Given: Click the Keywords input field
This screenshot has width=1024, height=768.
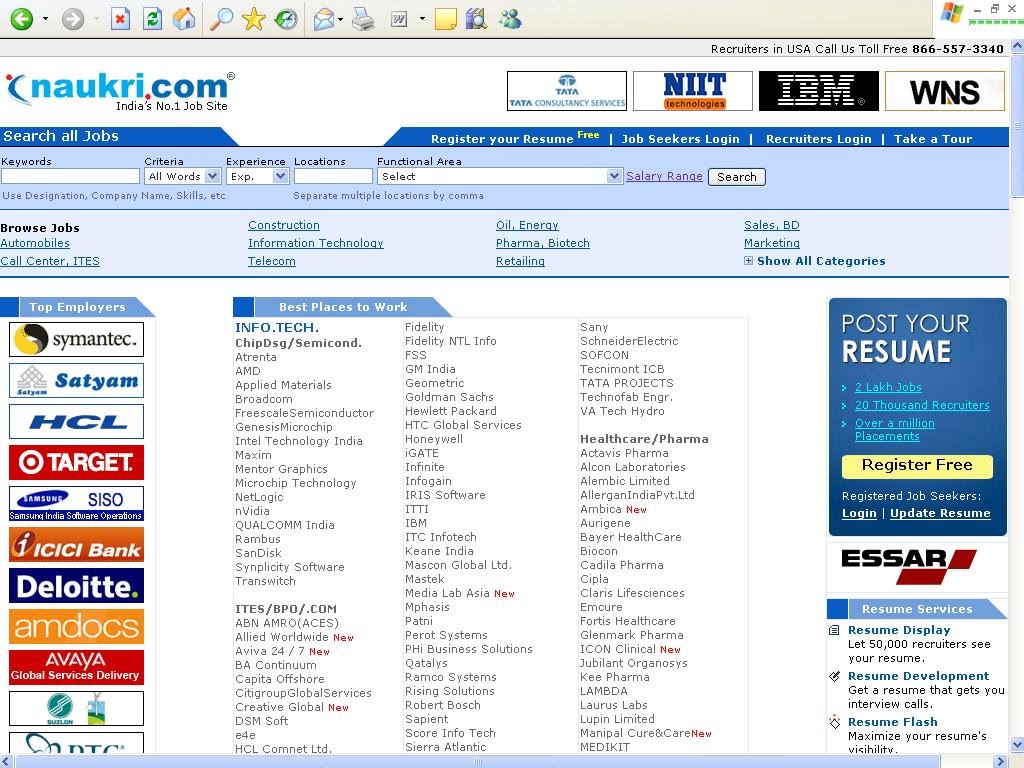Looking at the screenshot, I should click(x=71, y=176).
